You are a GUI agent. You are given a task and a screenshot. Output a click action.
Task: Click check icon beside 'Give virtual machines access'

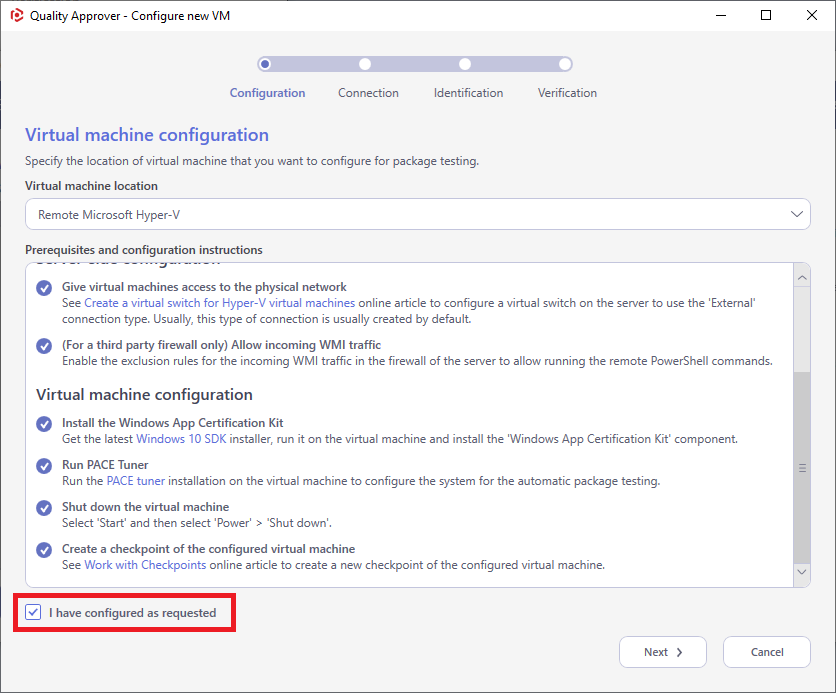[44, 288]
